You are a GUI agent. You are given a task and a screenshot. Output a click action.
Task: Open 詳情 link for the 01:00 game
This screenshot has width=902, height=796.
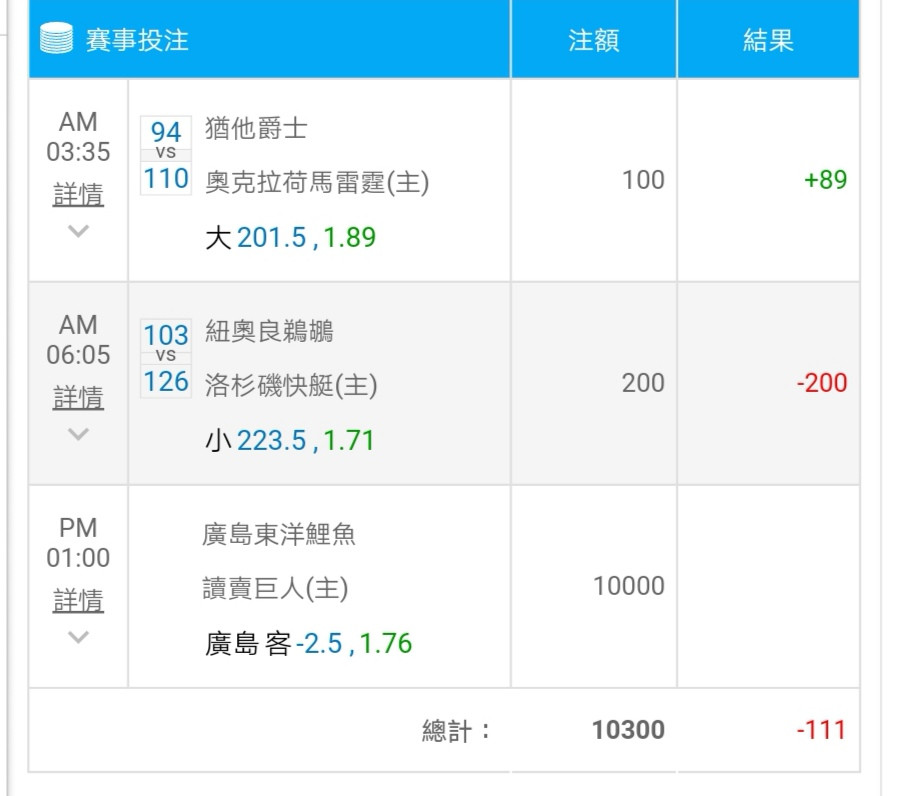tap(78, 600)
